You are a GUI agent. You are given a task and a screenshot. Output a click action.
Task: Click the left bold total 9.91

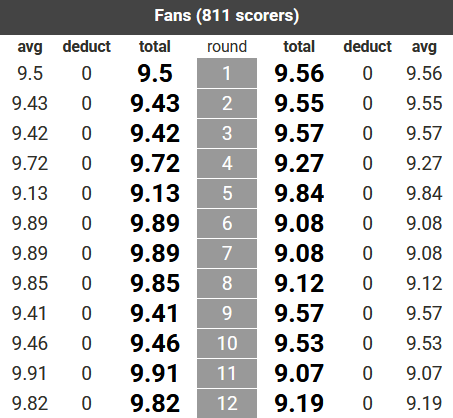tap(154, 373)
